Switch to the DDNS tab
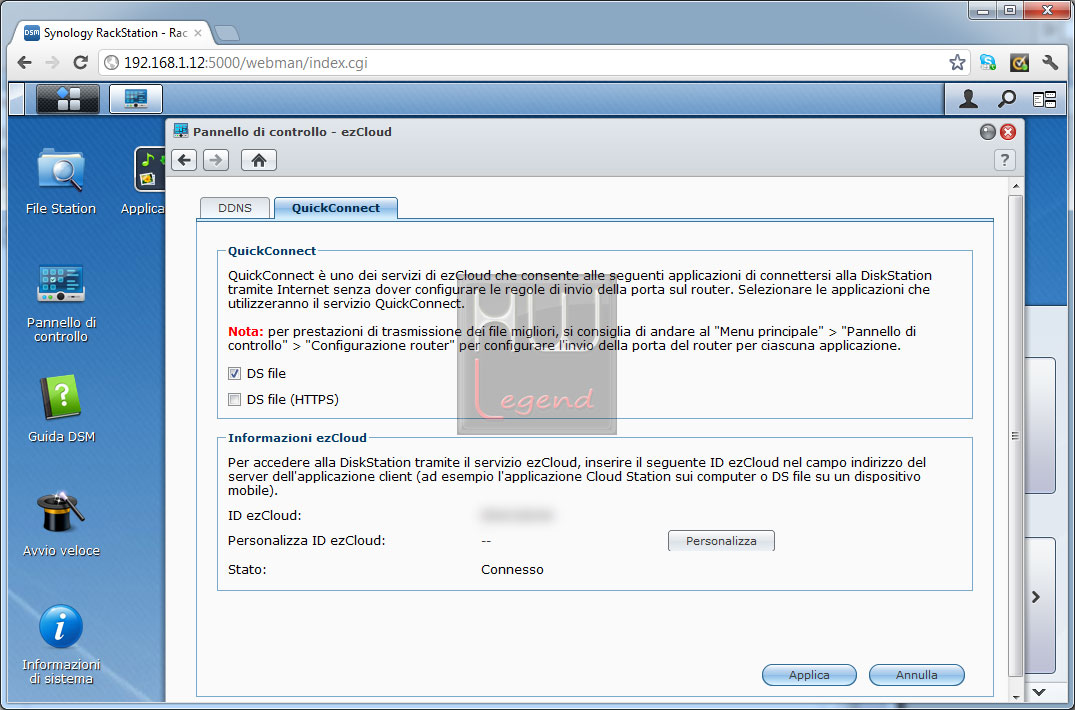This screenshot has height=710, width=1075. pyautogui.click(x=234, y=208)
